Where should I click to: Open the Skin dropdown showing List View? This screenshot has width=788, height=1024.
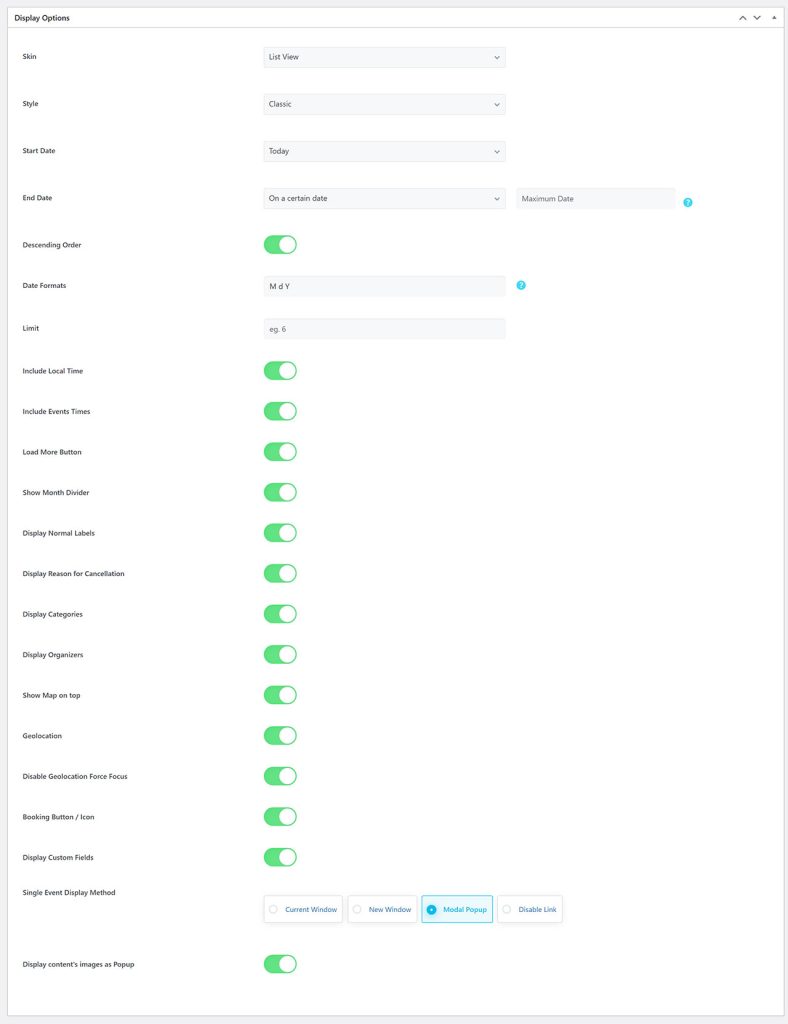pos(384,57)
